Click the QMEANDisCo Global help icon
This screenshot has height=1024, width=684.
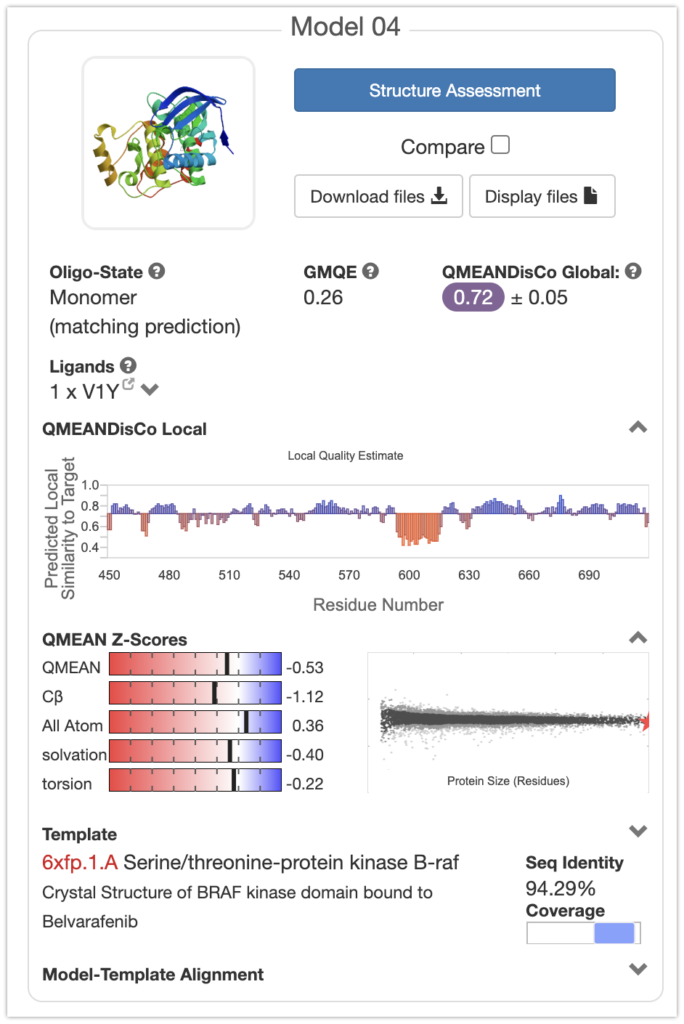633,271
